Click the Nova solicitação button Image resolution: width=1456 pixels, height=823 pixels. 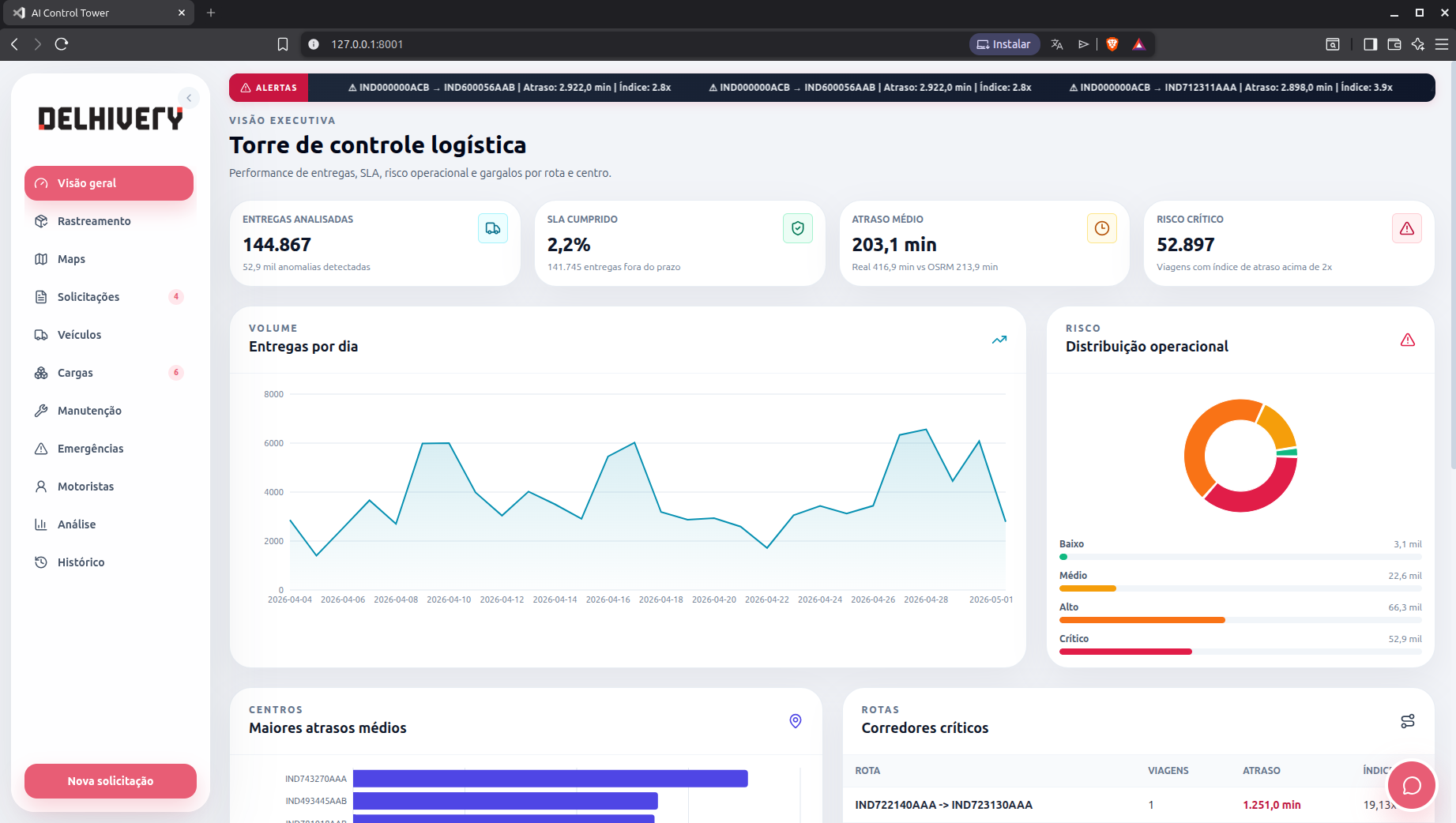click(111, 781)
